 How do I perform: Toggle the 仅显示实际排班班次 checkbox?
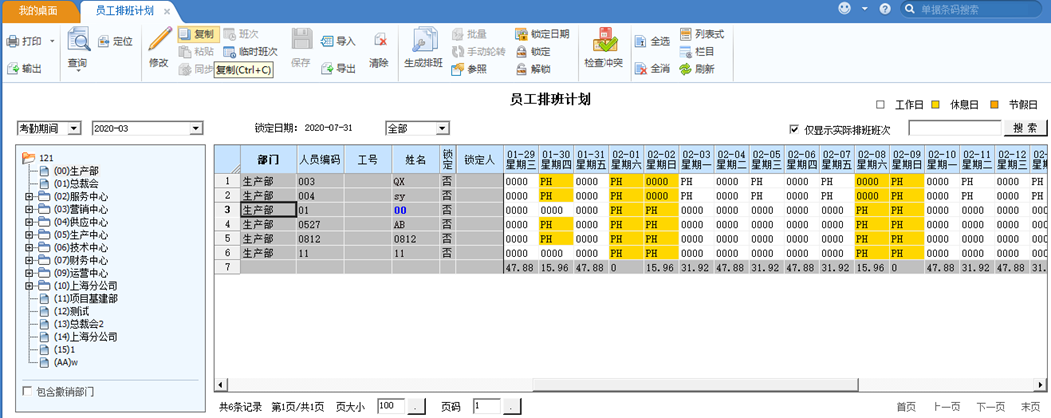794,129
